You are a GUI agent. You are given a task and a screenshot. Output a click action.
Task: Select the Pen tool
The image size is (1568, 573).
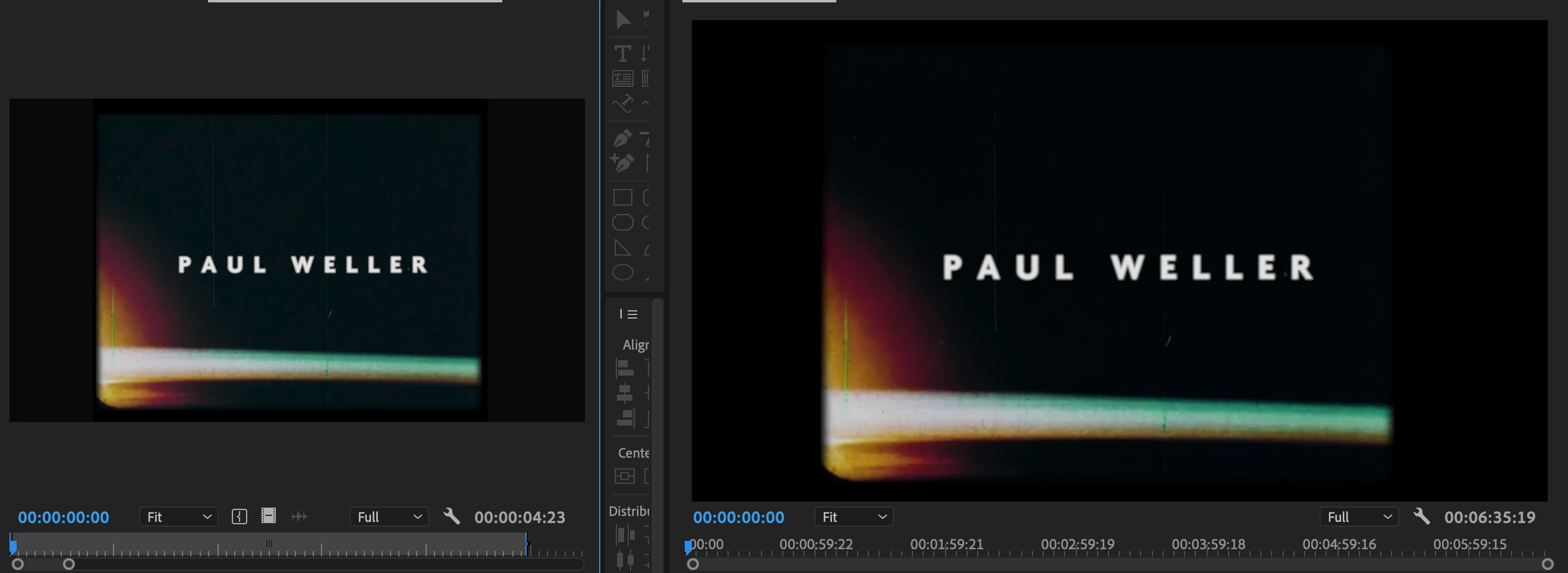point(622,138)
